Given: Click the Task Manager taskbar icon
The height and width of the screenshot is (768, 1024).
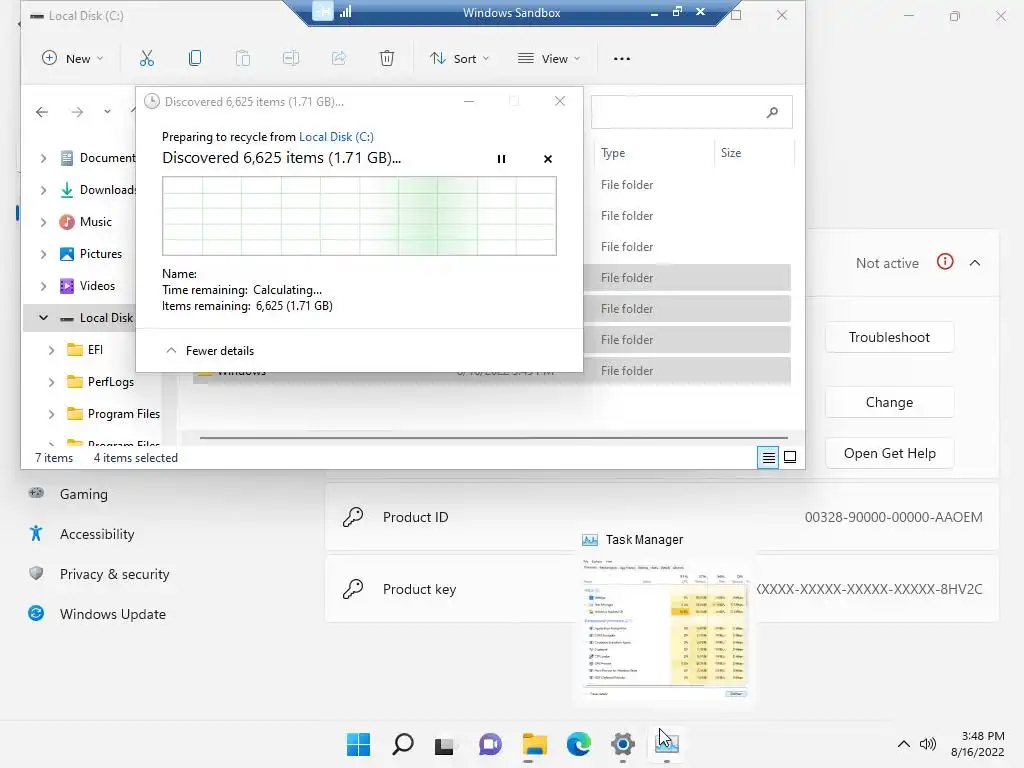Looking at the screenshot, I should (x=667, y=744).
